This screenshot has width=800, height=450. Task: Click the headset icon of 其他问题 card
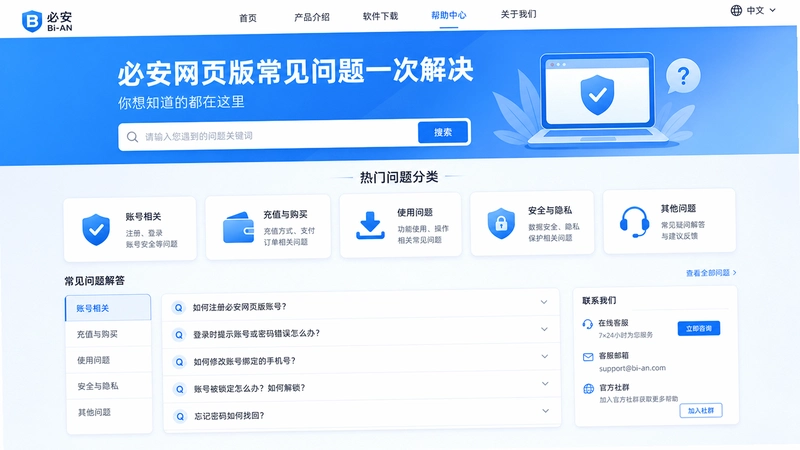point(634,222)
